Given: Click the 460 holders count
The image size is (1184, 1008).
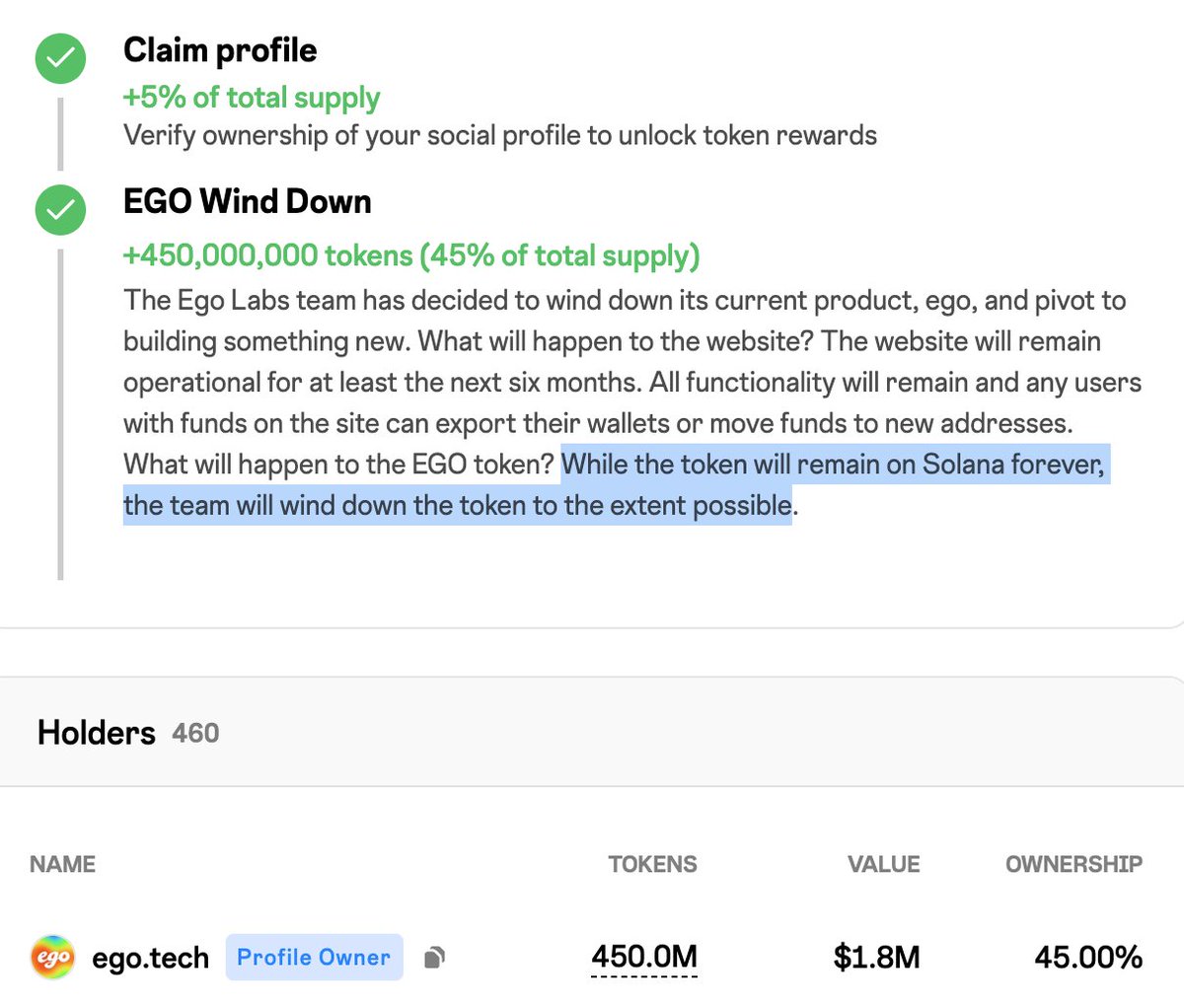Looking at the screenshot, I should pyautogui.click(x=195, y=734).
